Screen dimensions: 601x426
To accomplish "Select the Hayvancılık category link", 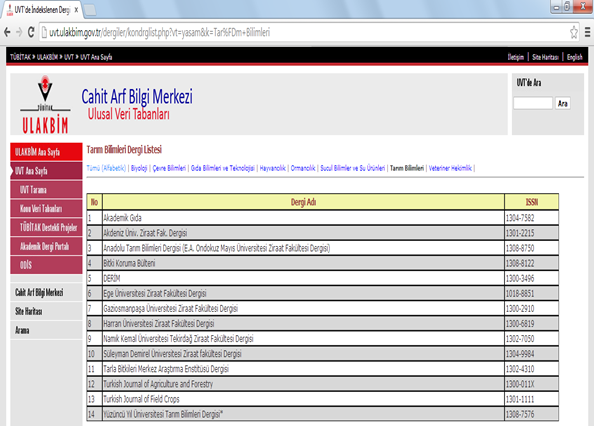I will 268,168.
